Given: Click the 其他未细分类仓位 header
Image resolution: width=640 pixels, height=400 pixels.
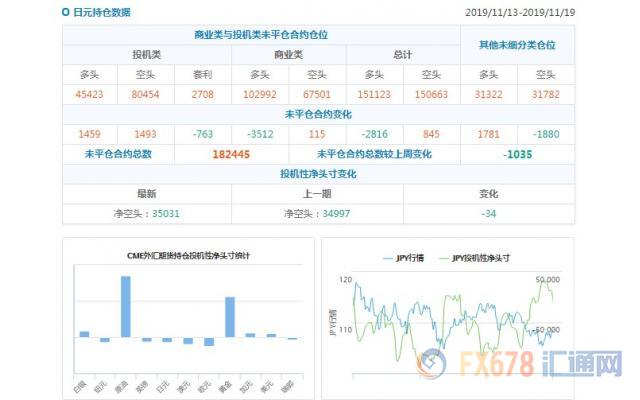Looking at the screenshot, I should coord(518,45).
